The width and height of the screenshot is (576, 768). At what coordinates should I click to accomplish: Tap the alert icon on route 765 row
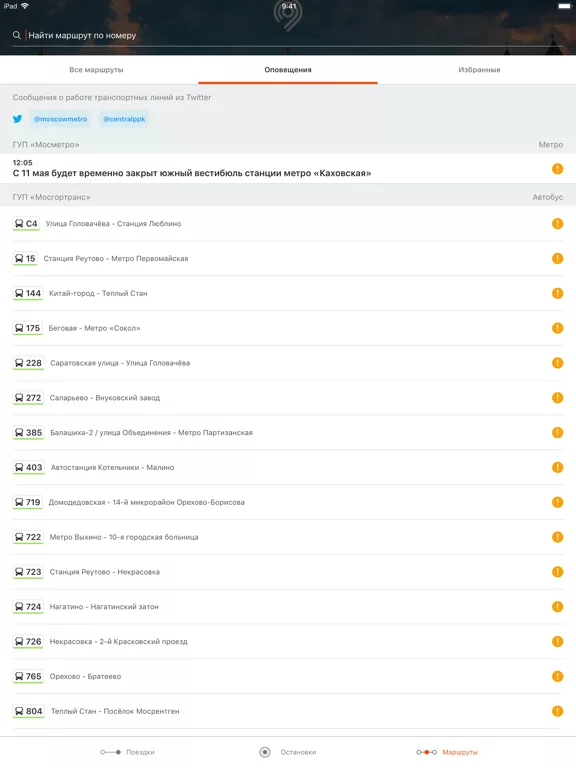[x=557, y=675]
